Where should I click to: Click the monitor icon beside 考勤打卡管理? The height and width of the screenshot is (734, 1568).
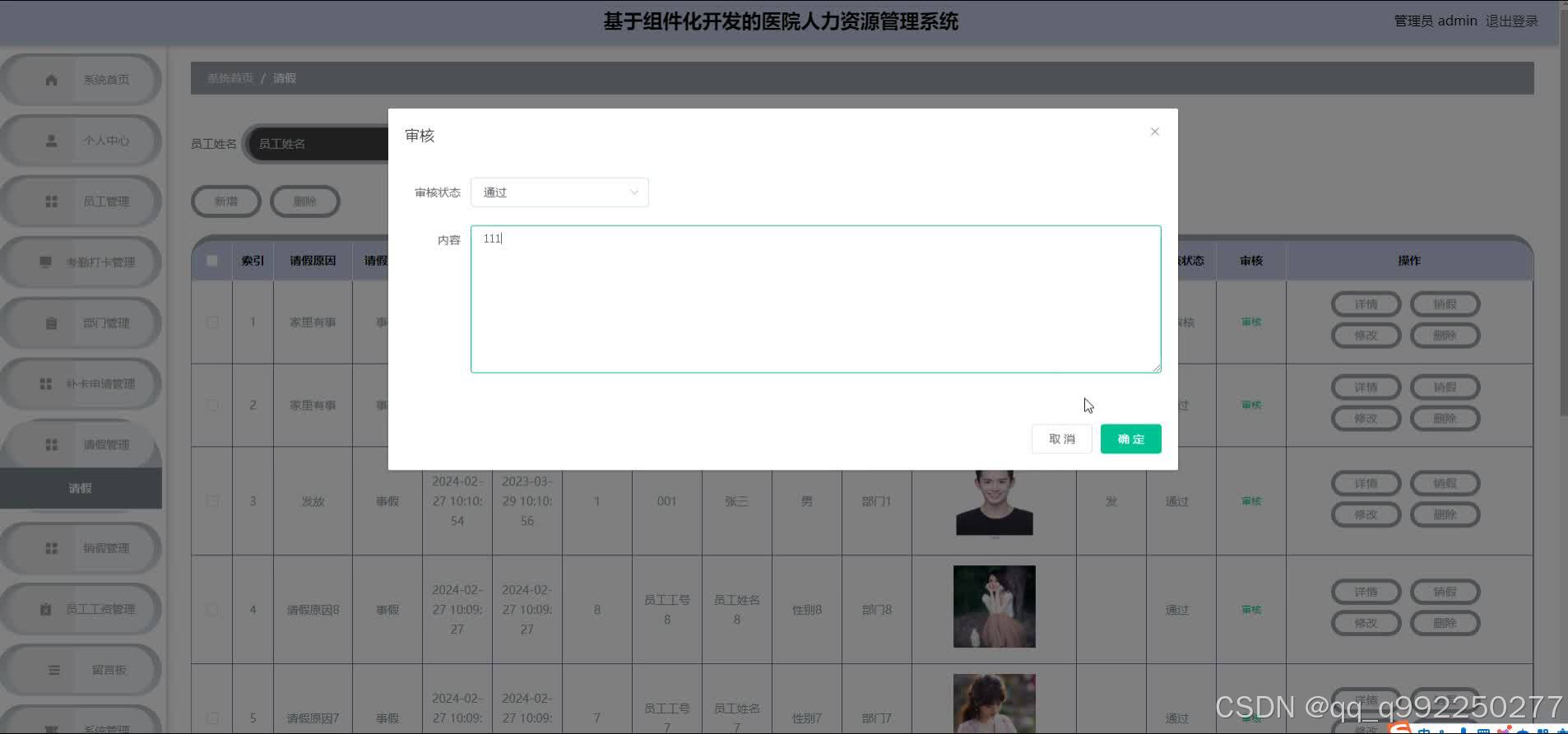tap(45, 262)
